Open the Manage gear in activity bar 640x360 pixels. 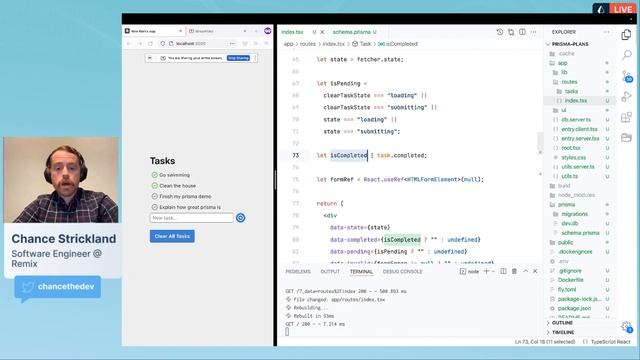click(x=627, y=326)
